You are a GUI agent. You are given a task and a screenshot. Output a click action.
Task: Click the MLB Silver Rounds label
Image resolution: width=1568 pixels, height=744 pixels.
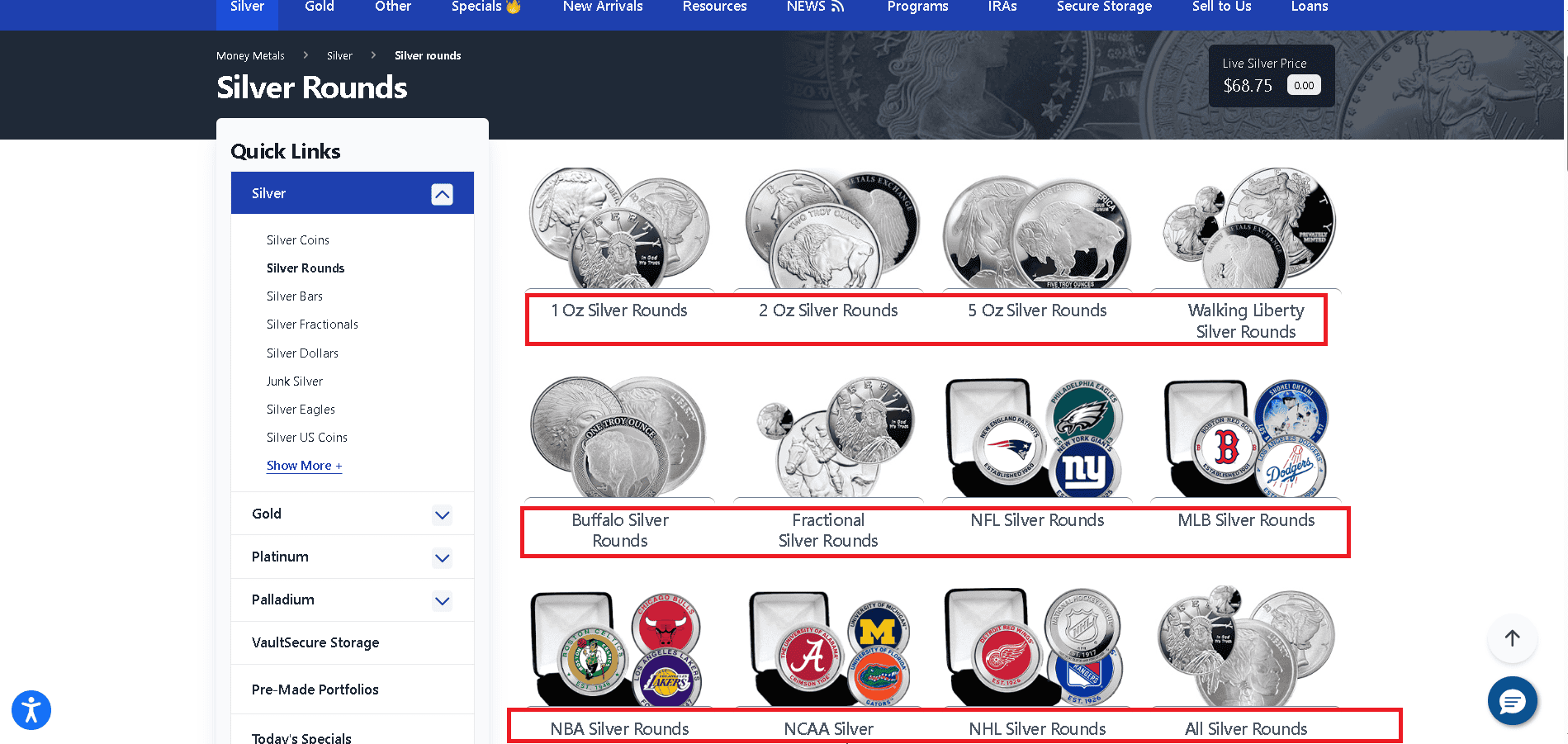pos(1246,520)
